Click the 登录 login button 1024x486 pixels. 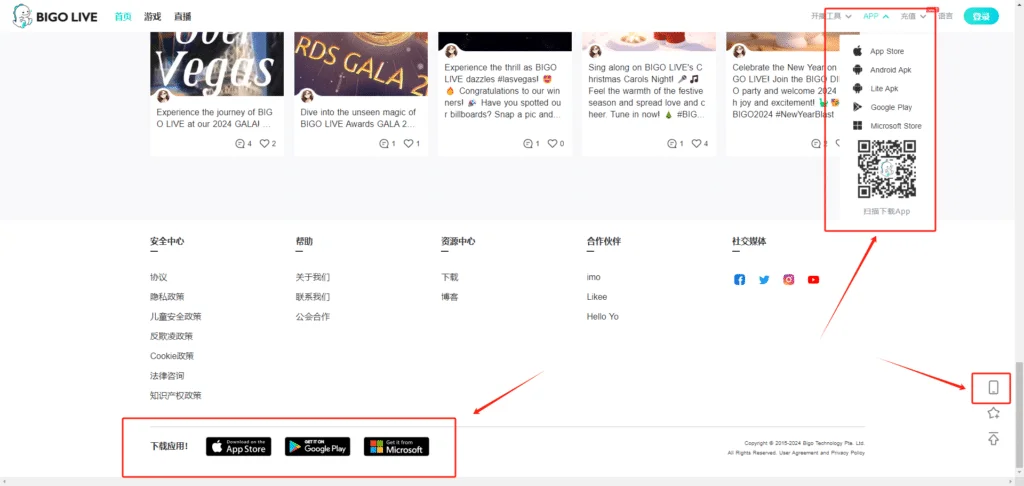[x=981, y=16]
